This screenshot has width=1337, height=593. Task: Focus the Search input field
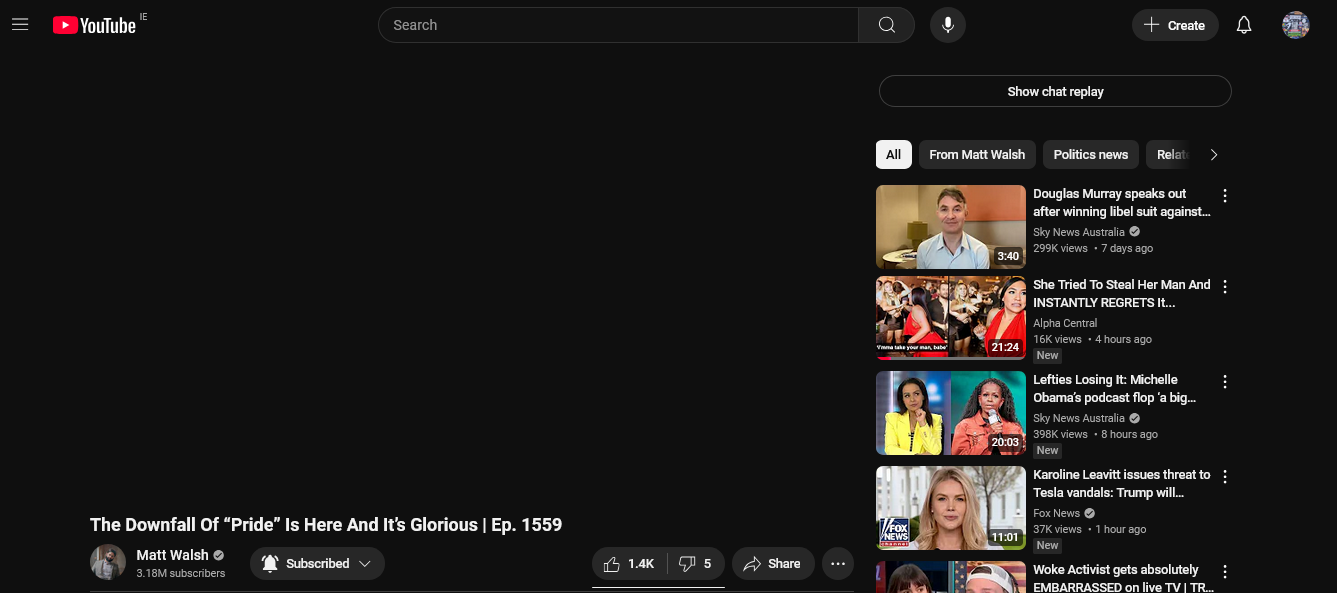618,25
